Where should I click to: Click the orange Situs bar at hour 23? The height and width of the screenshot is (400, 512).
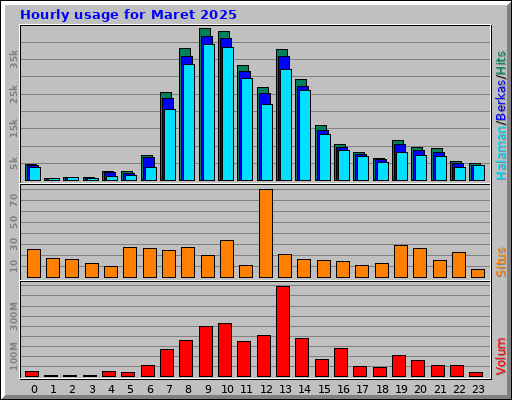click(478, 273)
